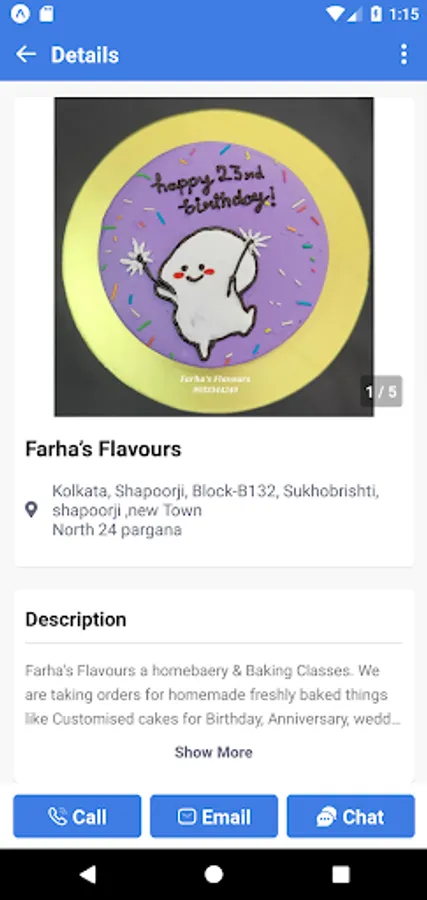
Task: Expand description with Show More
Action: point(214,752)
